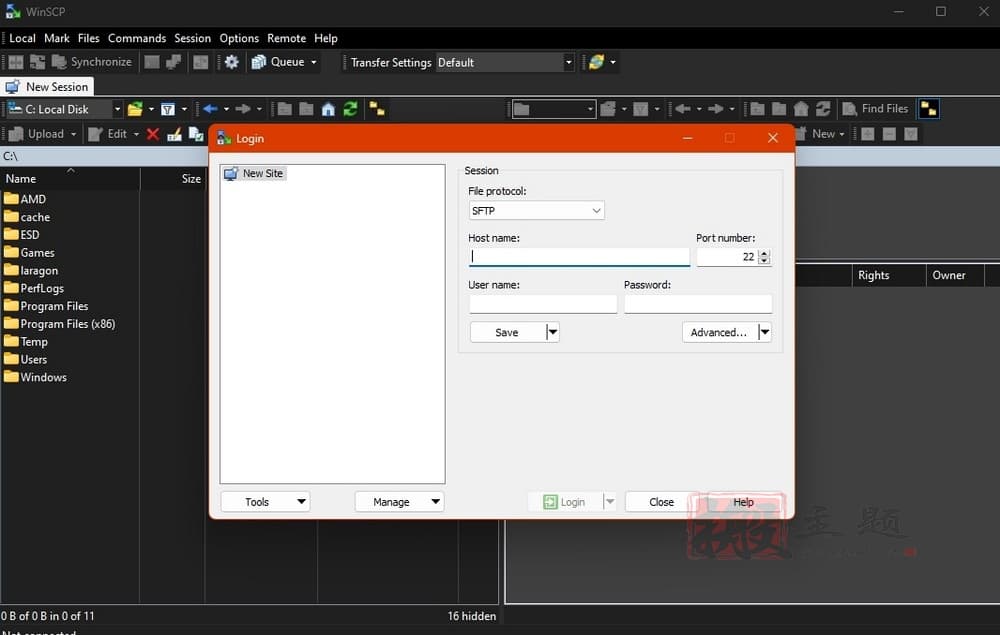Click the User name input field
The width and height of the screenshot is (1000, 635).
543,304
